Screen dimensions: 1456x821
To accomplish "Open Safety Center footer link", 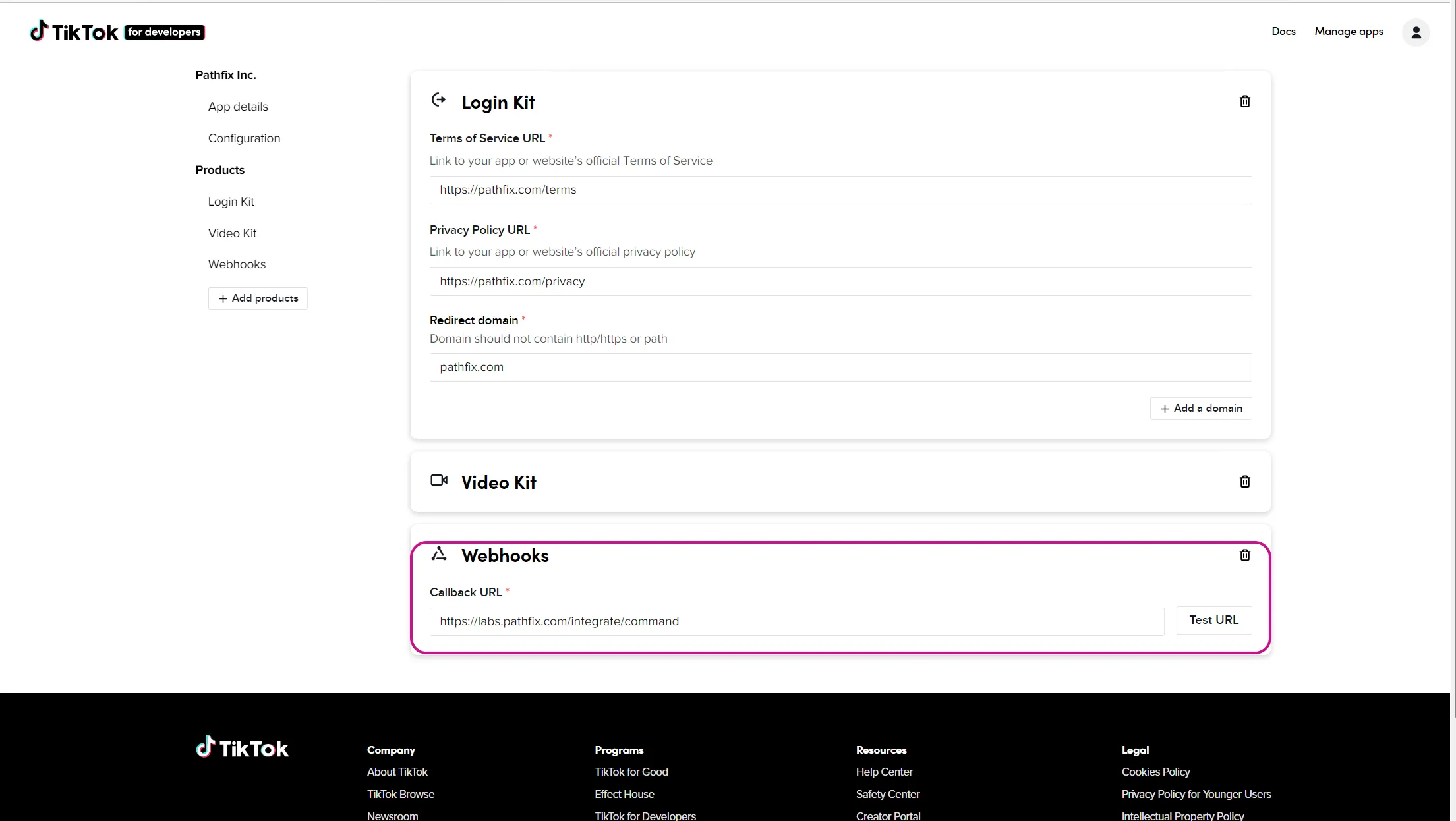I will point(887,794).
